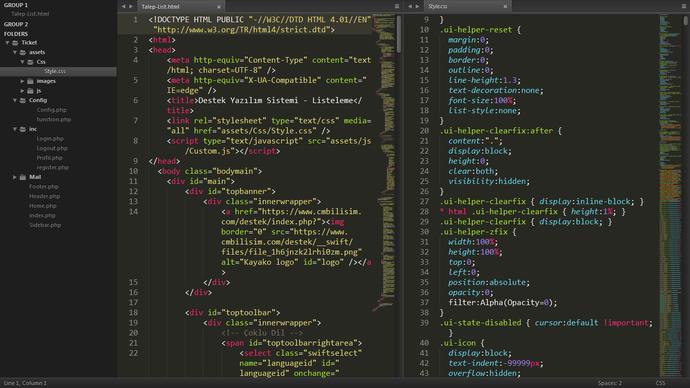Collapse the Ticket folder arrow
This screenshot has width=690, height=388.
pyautogui.click(x=7, y=43)
